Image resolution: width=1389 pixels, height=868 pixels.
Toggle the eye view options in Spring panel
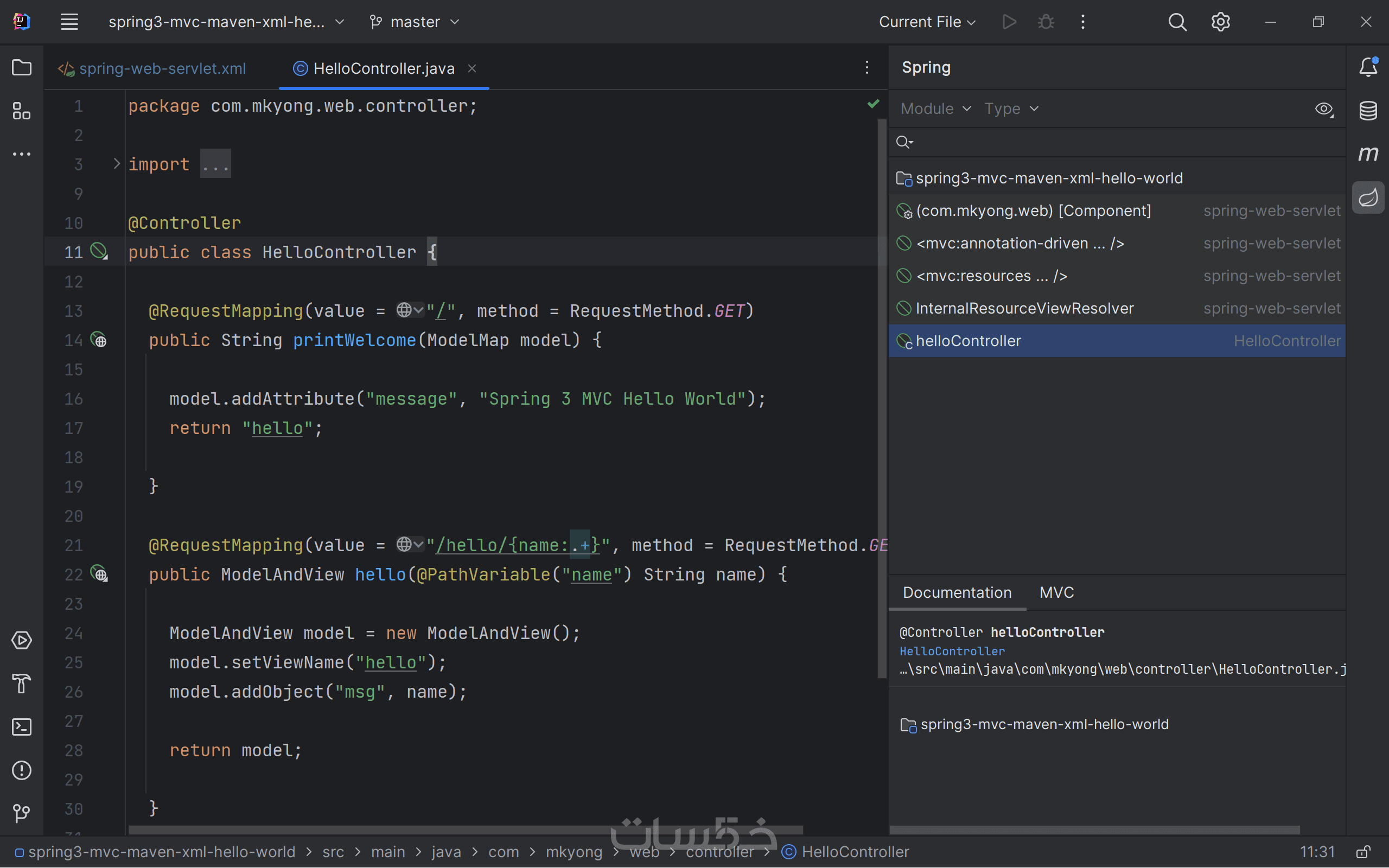1323,109
